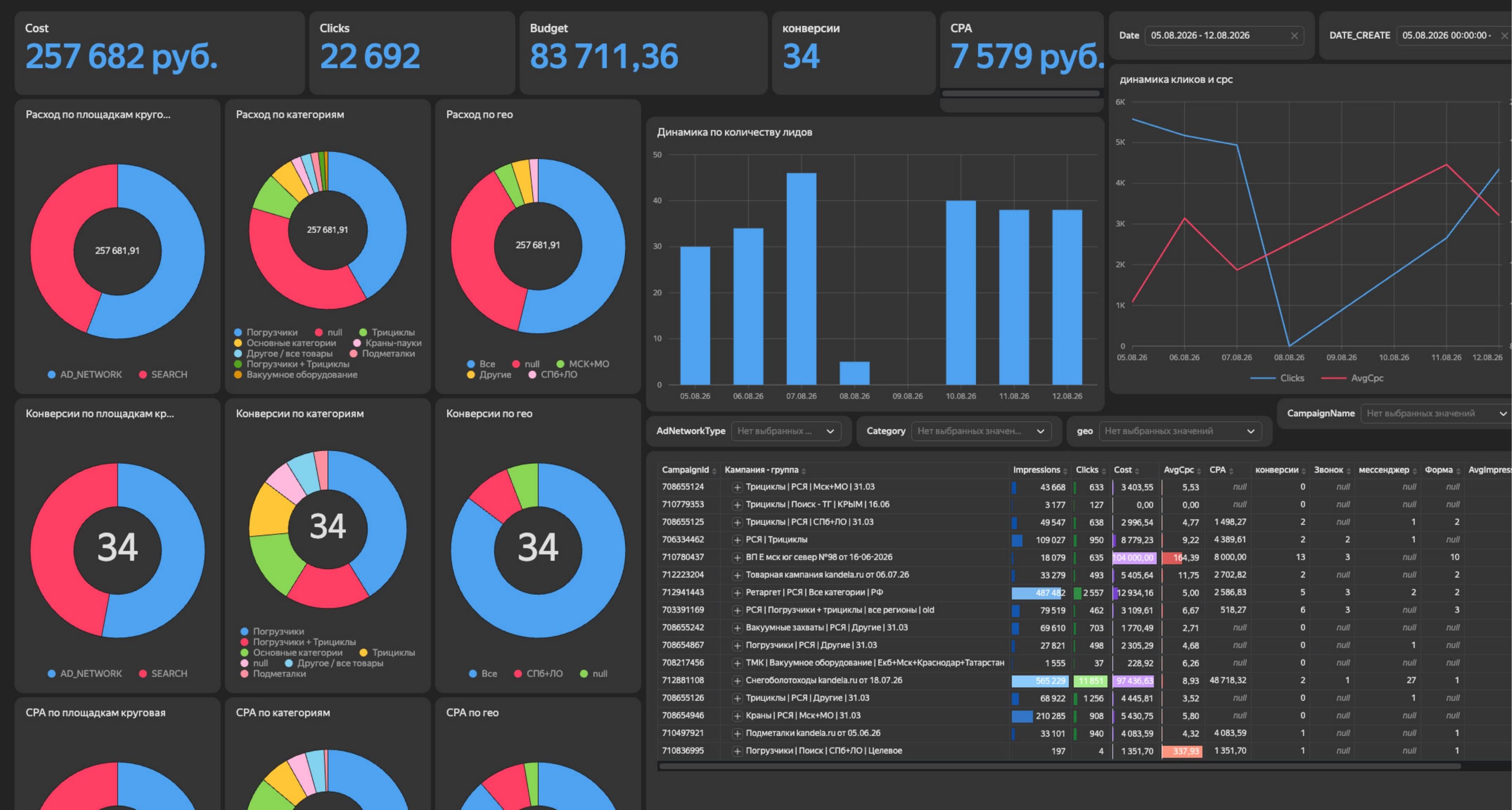Expand row ВП Е мск юг север №98
This screenshot has height=810, width=1512.
[x=737, y=558]
